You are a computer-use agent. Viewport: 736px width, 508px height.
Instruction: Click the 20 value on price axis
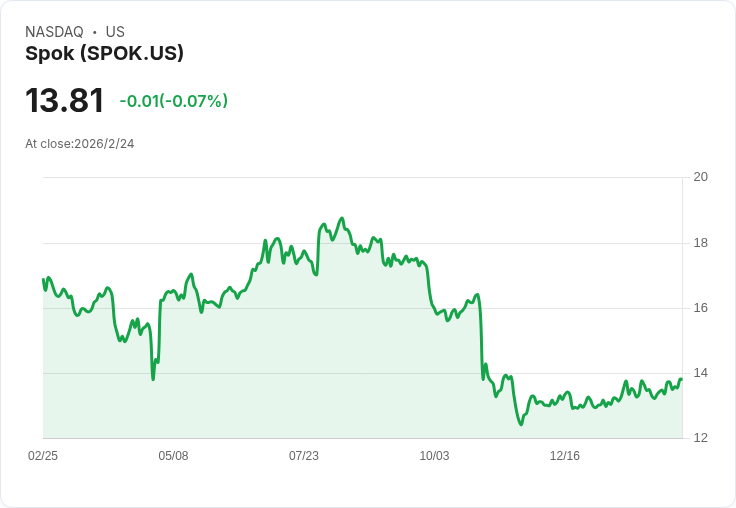pyautogui.click(x=701, y=177)
